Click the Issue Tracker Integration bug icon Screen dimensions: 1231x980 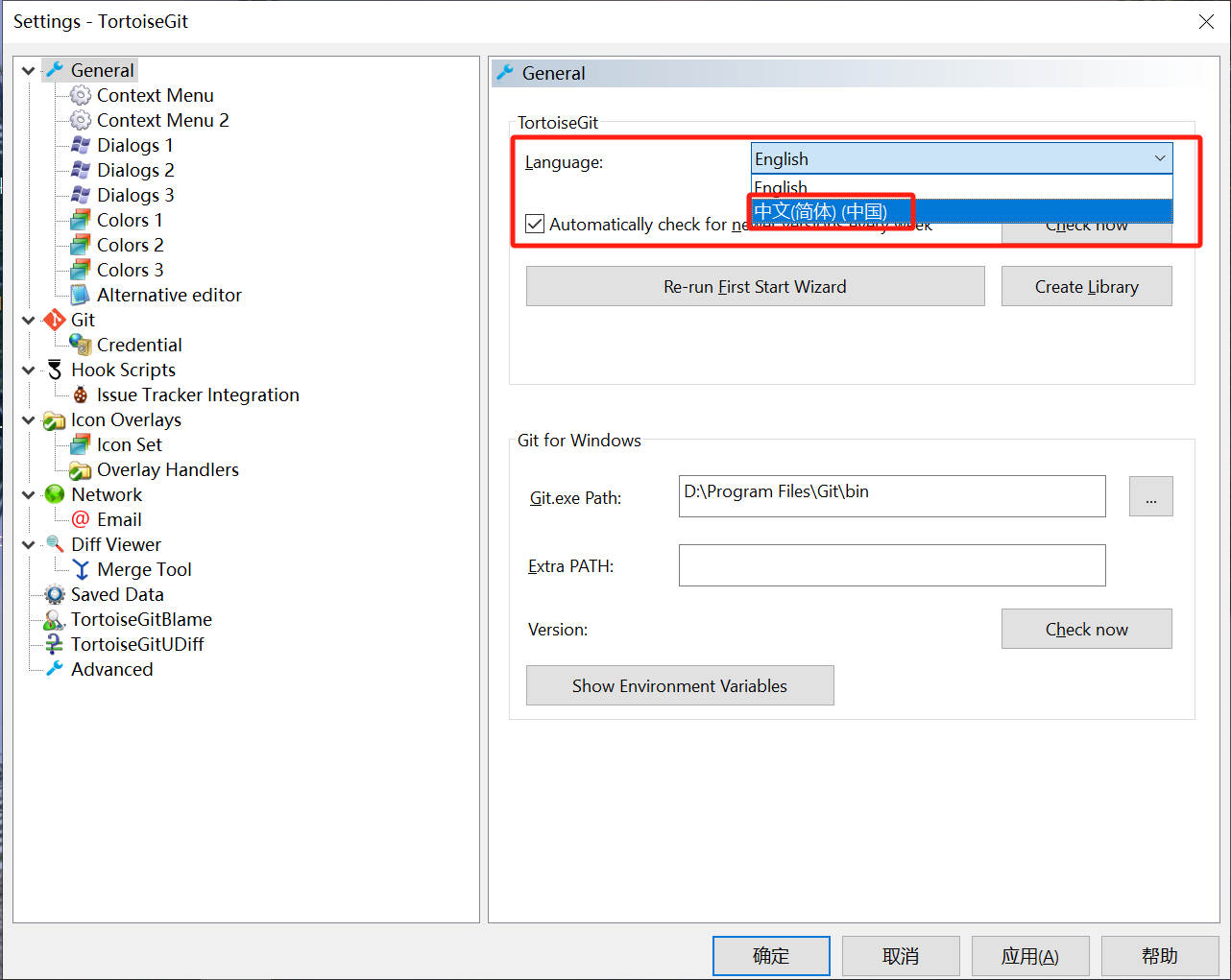pos(81,394)
